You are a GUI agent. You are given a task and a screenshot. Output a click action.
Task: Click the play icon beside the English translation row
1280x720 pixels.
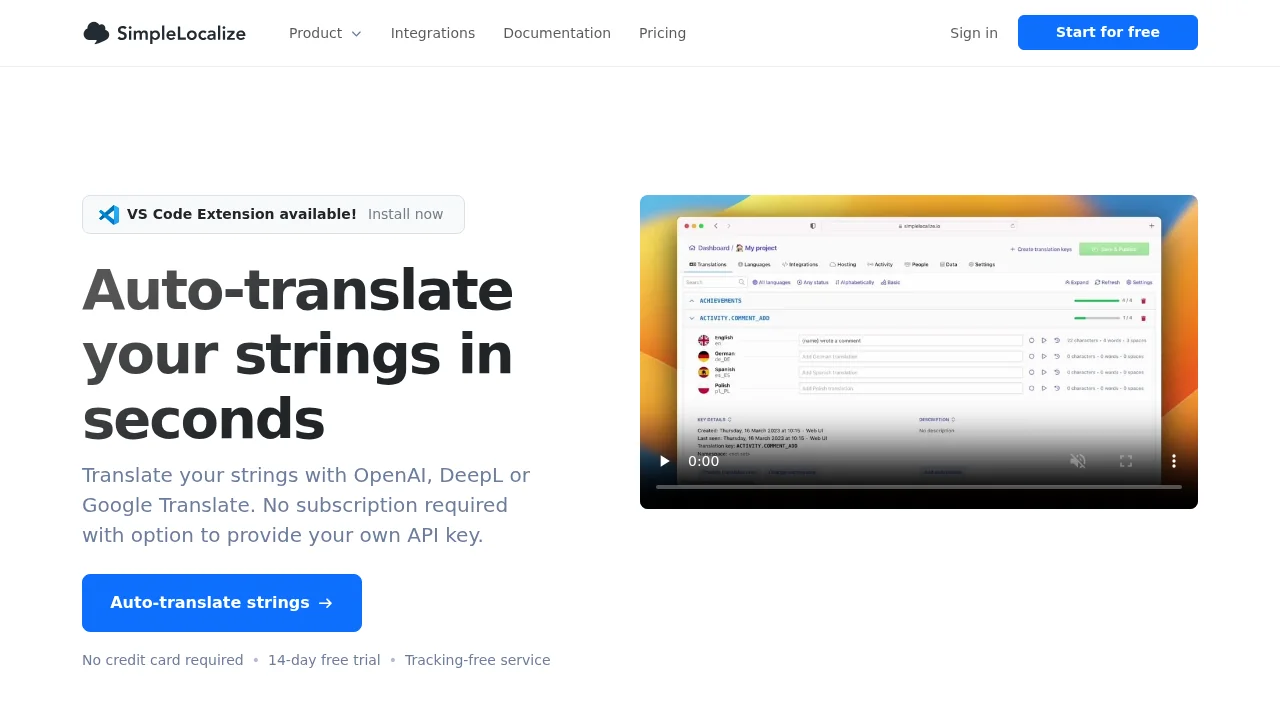pos(1043,340)
